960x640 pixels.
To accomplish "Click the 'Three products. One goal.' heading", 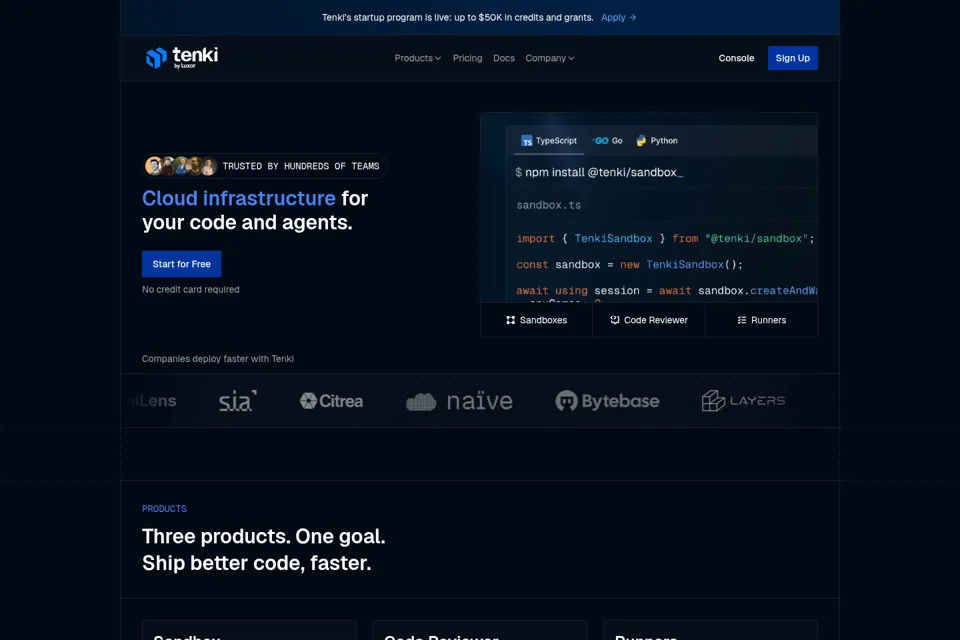I will 264,536.
